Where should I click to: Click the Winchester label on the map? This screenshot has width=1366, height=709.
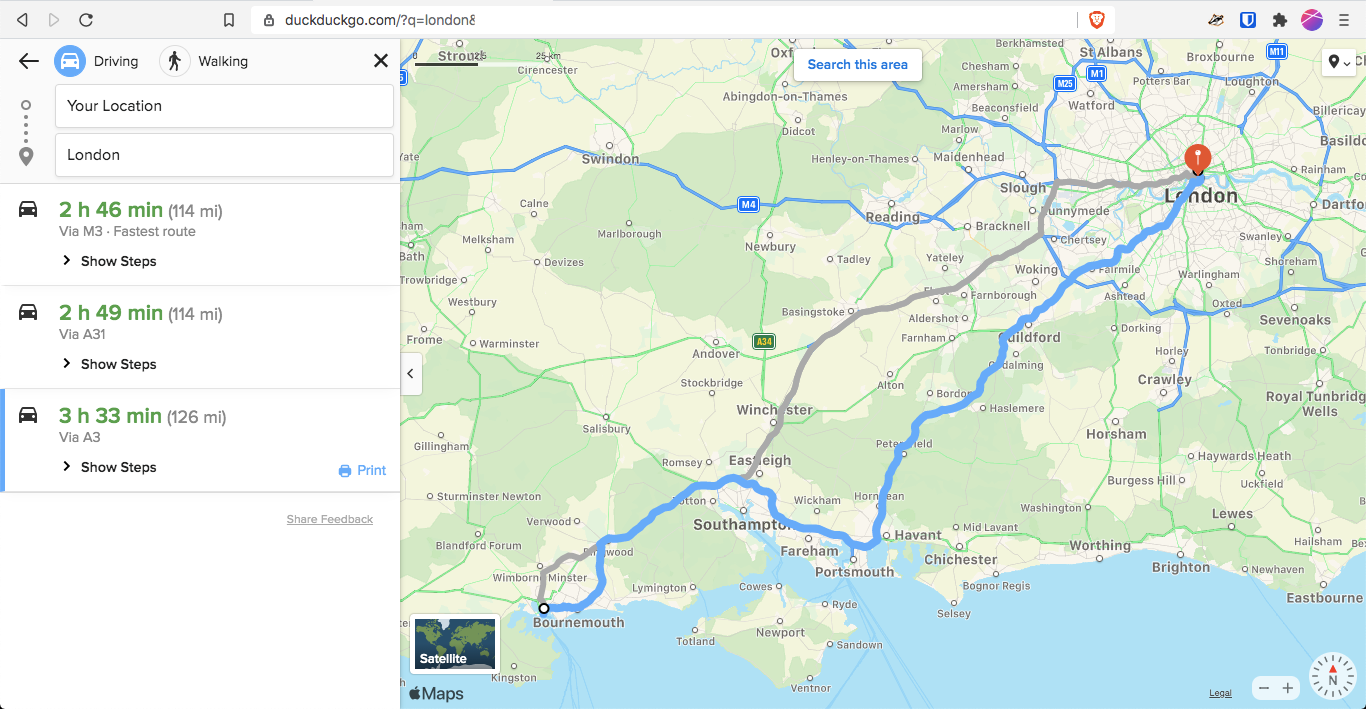pyautogui.click(x=775, y=410)
